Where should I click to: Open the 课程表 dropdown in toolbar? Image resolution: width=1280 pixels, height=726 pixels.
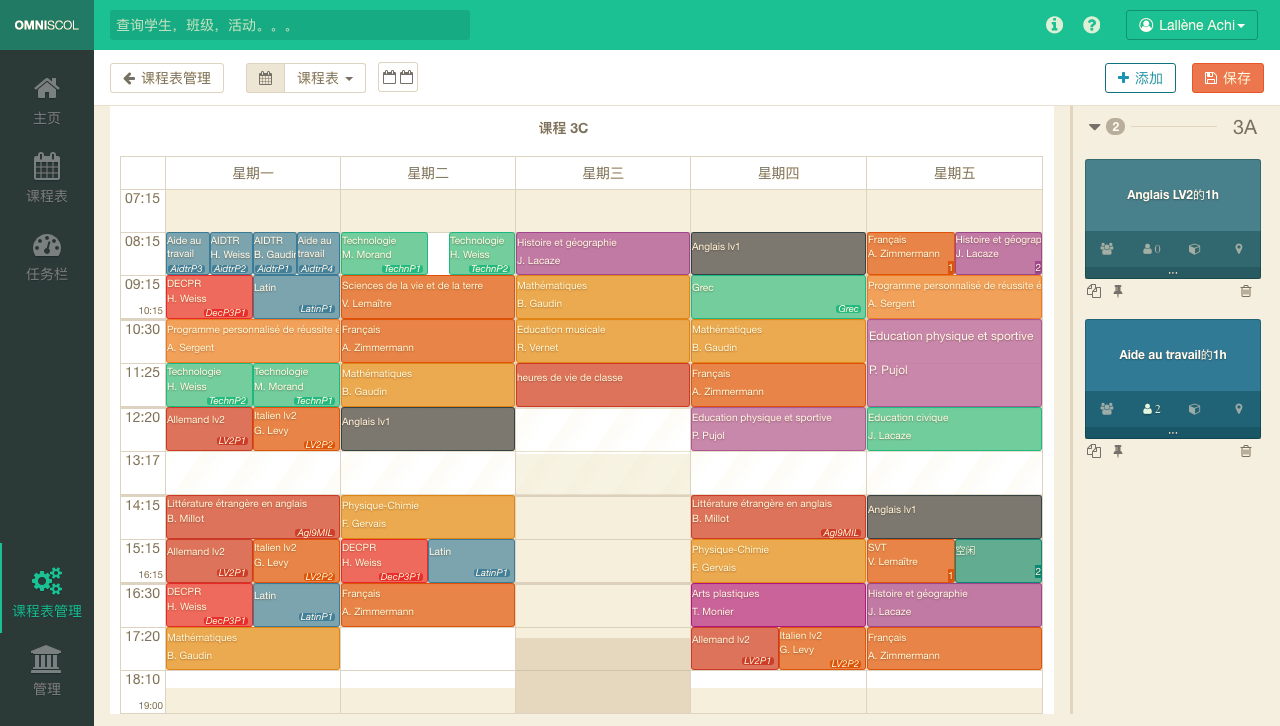click(325, 78)
